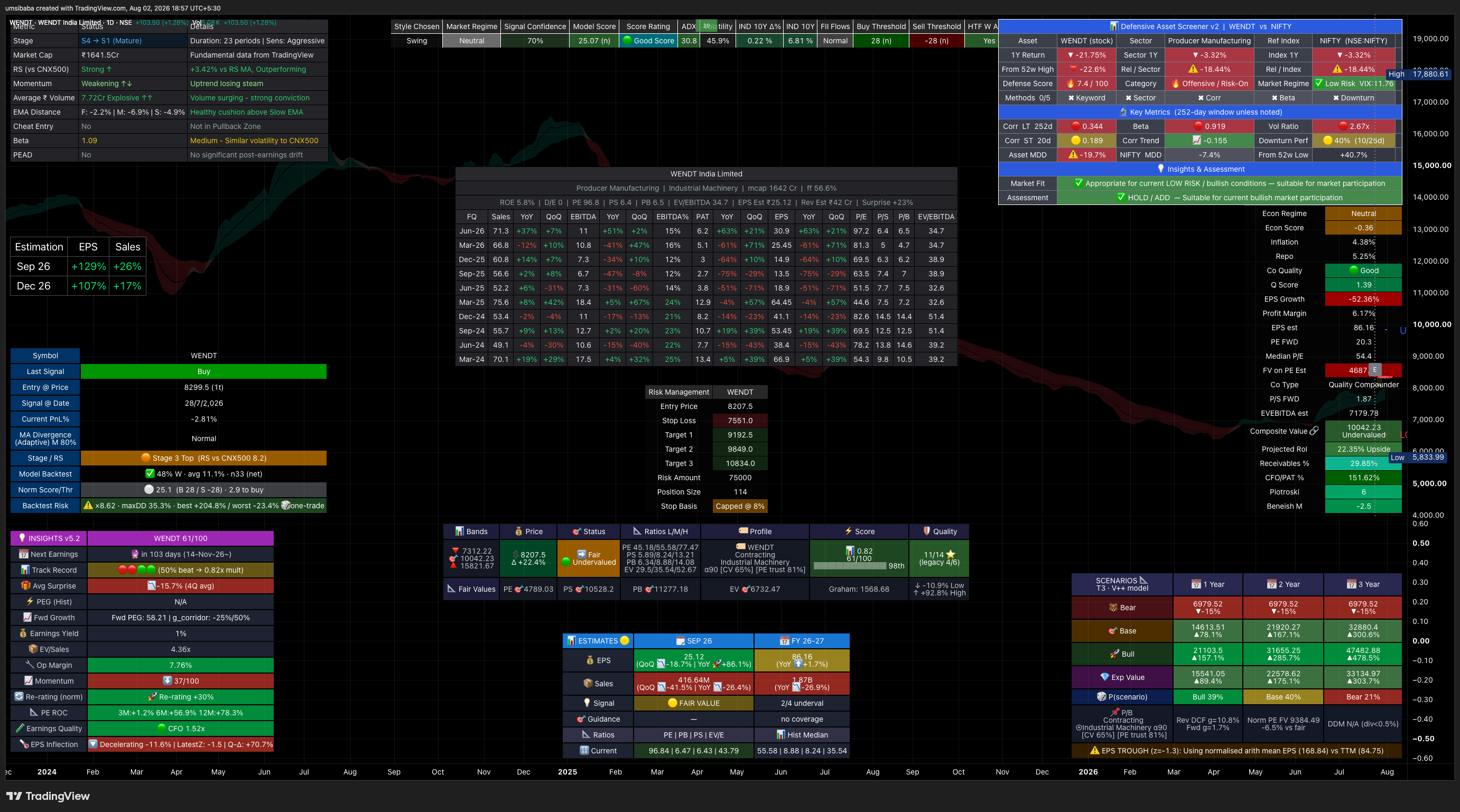Click the lightbulb icon beside INSIGHTS v5.2
This screenshot has width=1460, height=812.
click(x=22, y=538)
